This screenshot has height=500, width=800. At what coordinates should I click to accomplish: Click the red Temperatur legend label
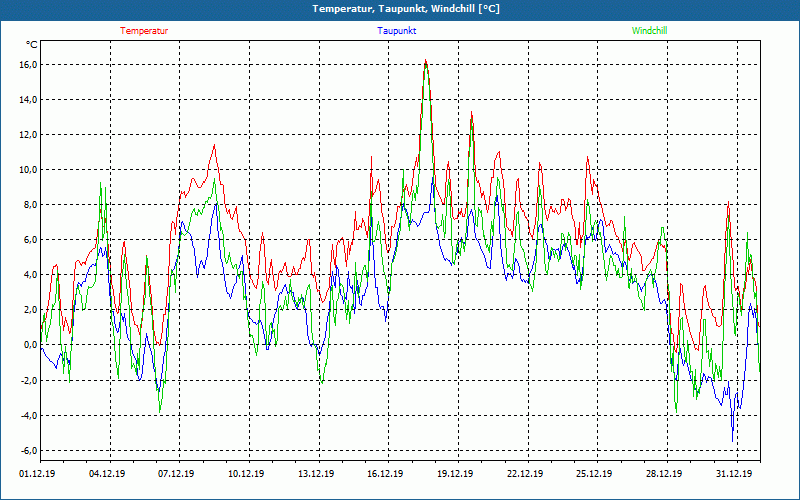click(x=144, y=31)
